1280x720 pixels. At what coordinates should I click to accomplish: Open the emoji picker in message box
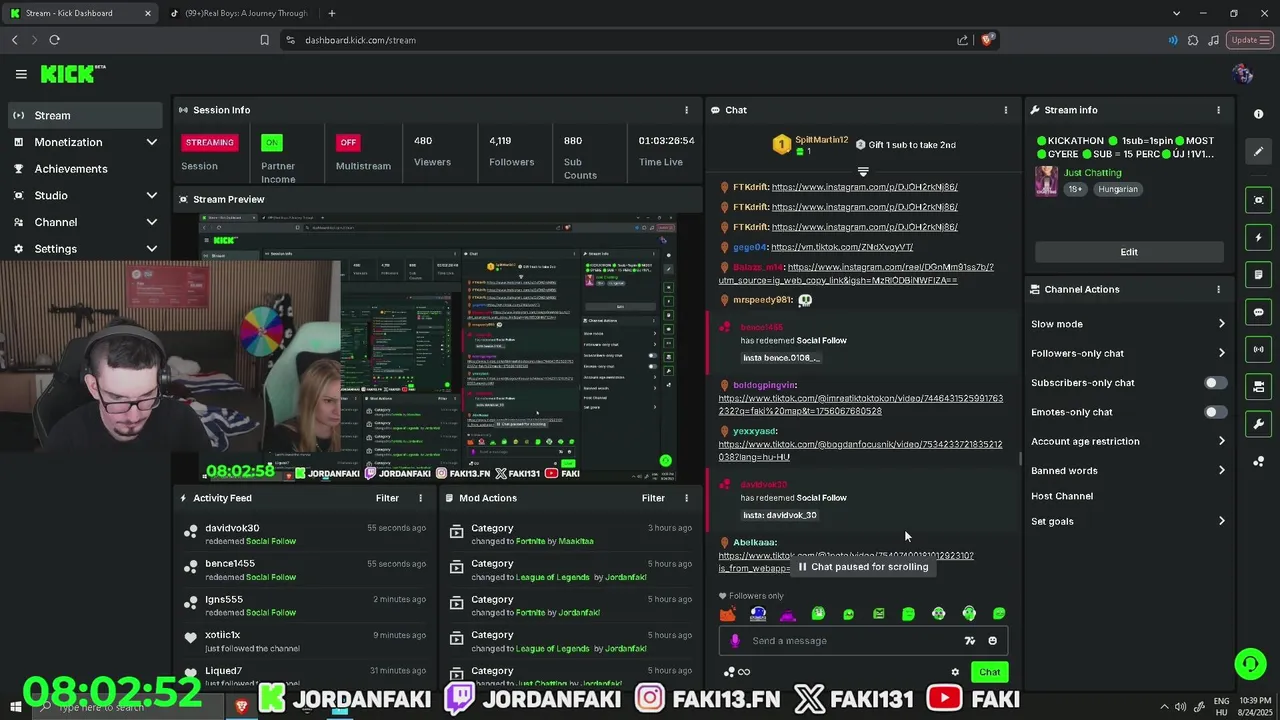click(x=992, y=641)
